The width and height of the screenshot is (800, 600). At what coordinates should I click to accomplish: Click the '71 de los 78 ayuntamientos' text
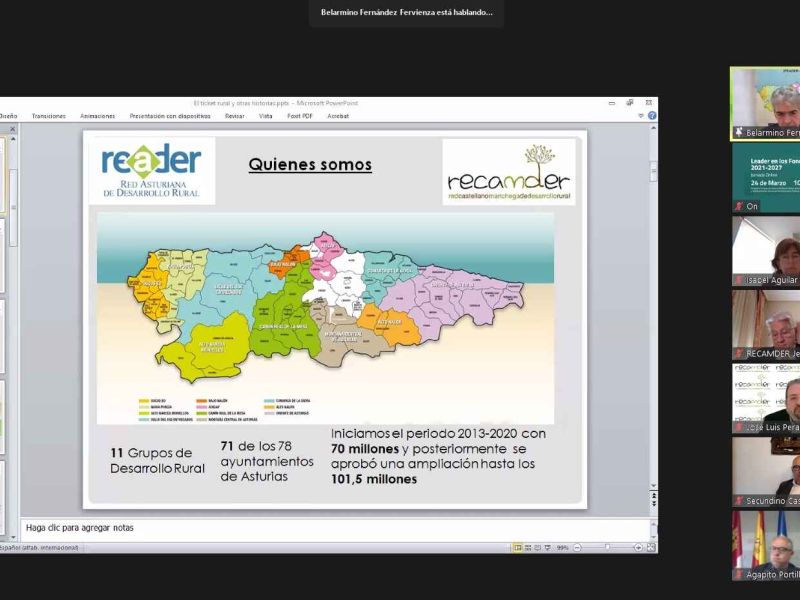click(x=267, y=461)
